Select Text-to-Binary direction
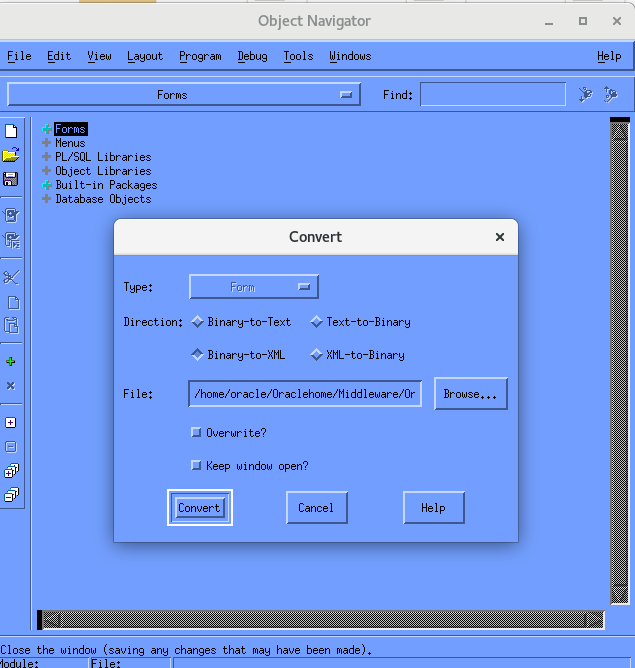This screenshot has width=635, height=668. click(360, 322)
